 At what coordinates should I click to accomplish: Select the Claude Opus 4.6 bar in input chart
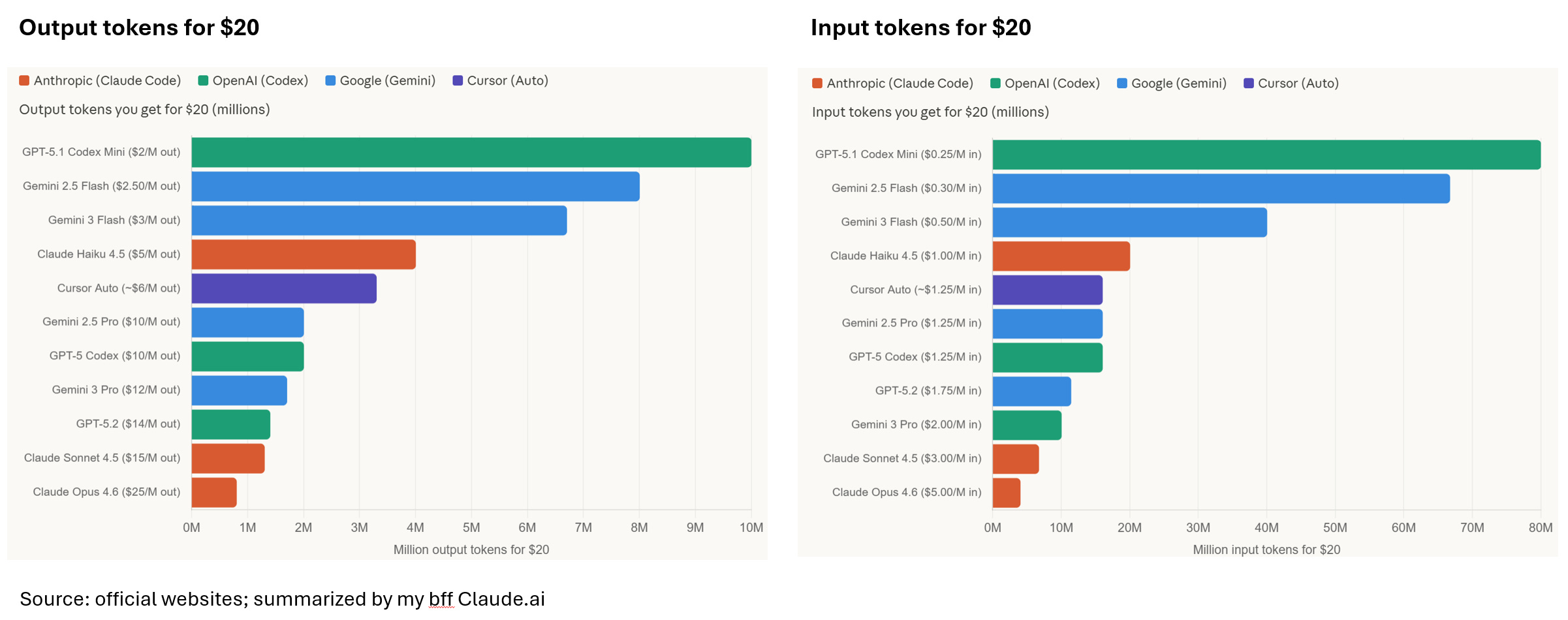(x=1006, y=493)
